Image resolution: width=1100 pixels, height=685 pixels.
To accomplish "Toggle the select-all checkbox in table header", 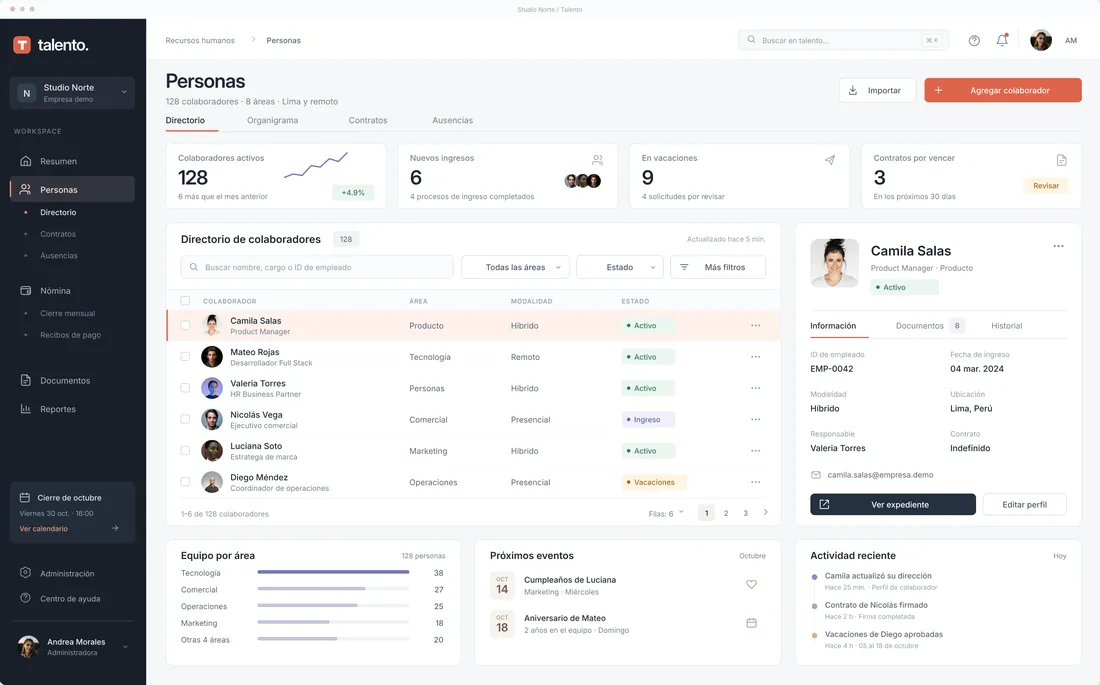I will (x=185, y=300).
